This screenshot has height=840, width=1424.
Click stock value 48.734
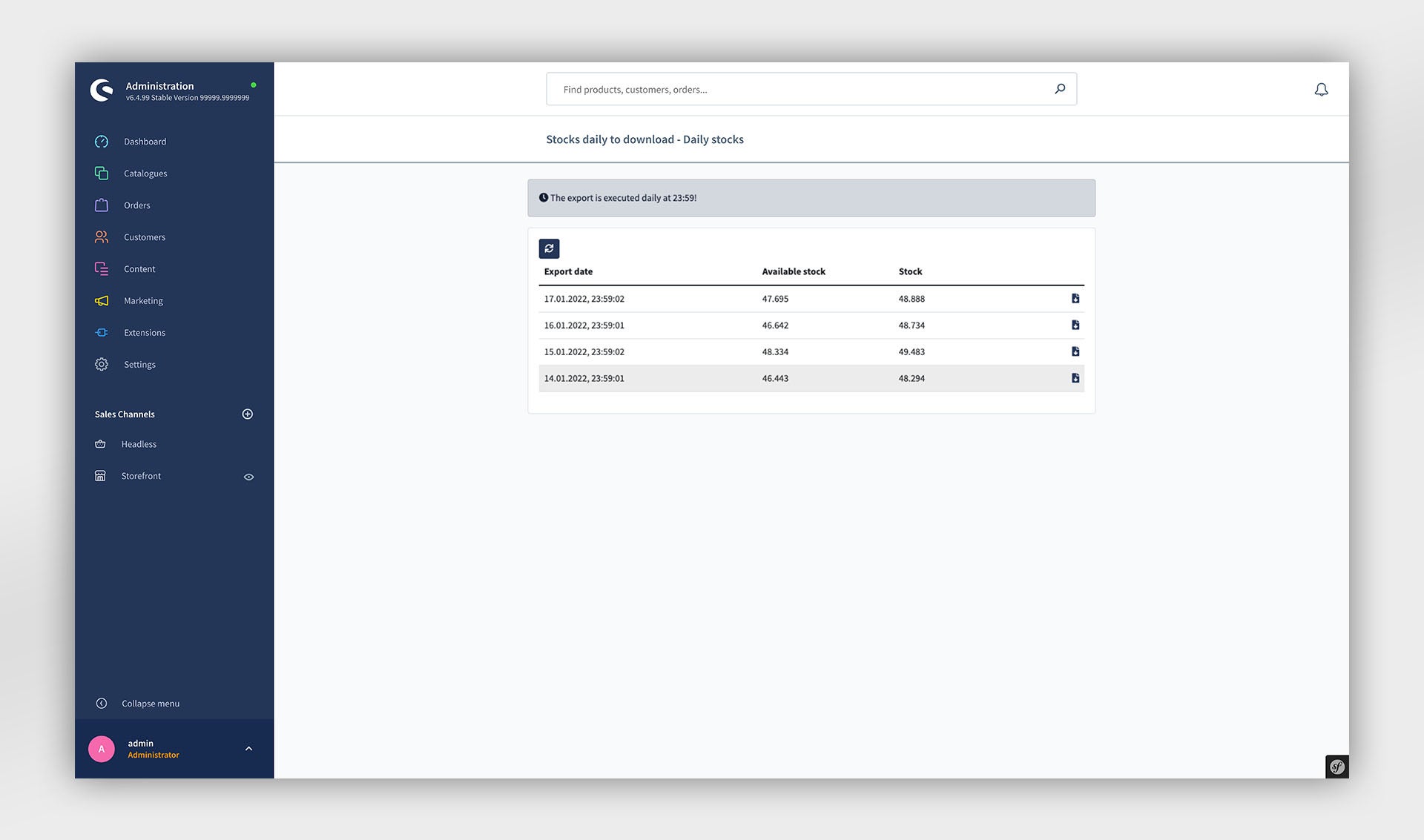pos(912,325)
